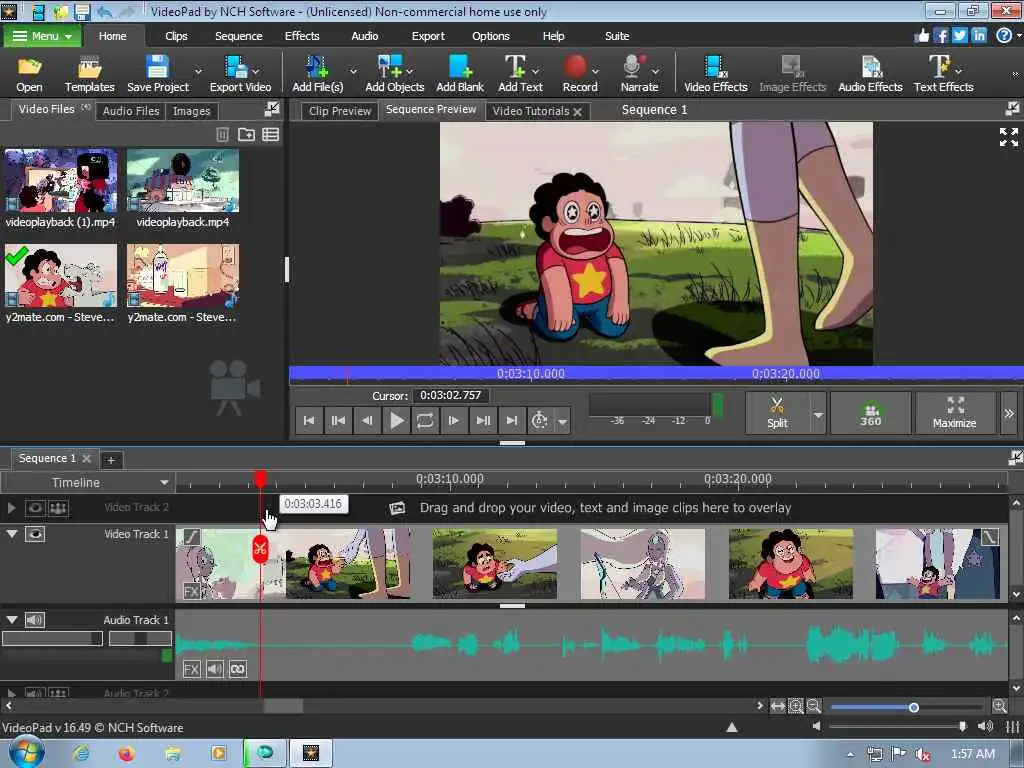This screenshot has height=768, width=1024.
Task: Click the Facebook share icon
Action: tap(940, 35)
